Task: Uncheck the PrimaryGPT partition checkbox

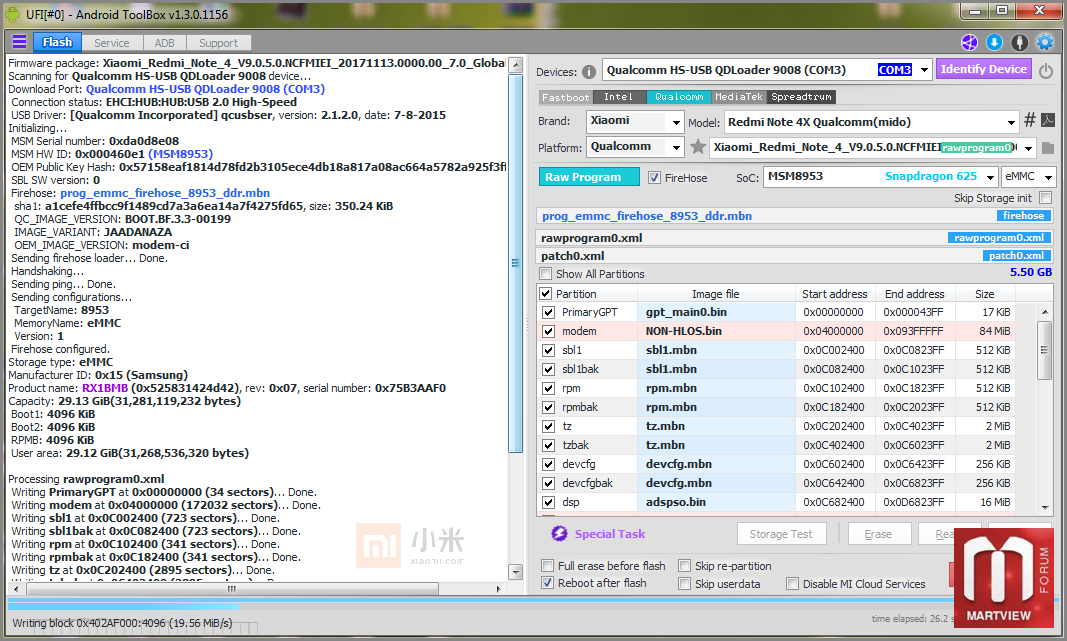Action: 548,312
